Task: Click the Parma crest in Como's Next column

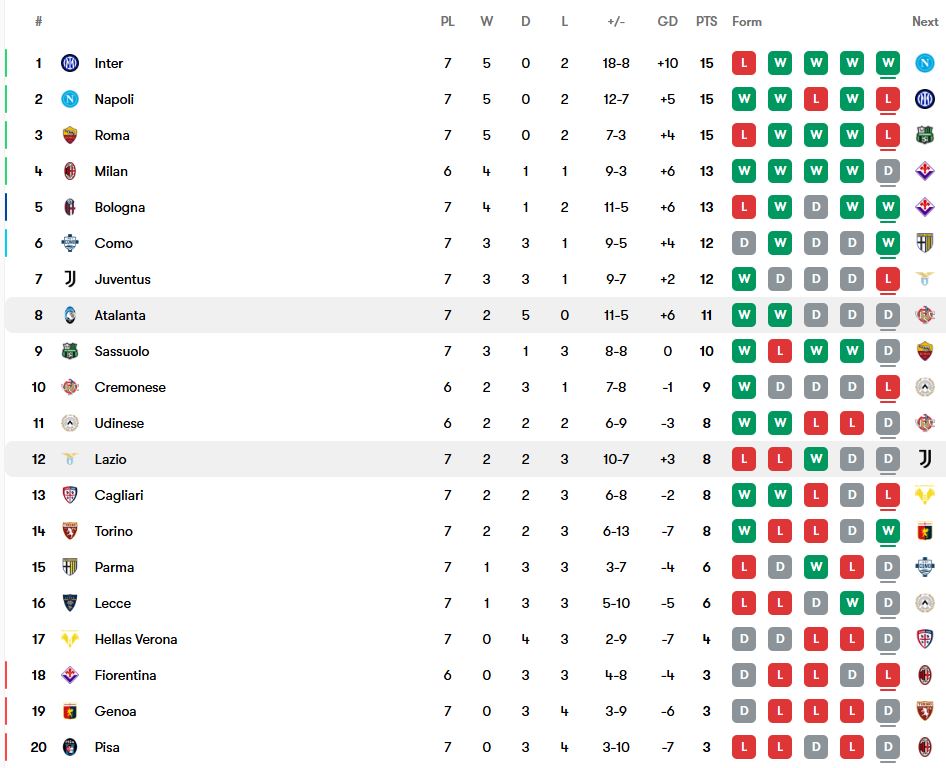Action: (x=924, y=243)
